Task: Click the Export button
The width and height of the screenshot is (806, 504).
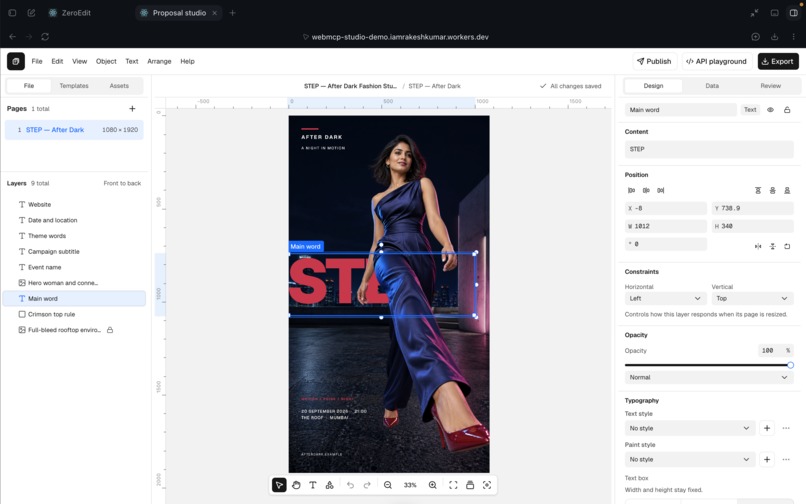Action: tap(778, 61)
